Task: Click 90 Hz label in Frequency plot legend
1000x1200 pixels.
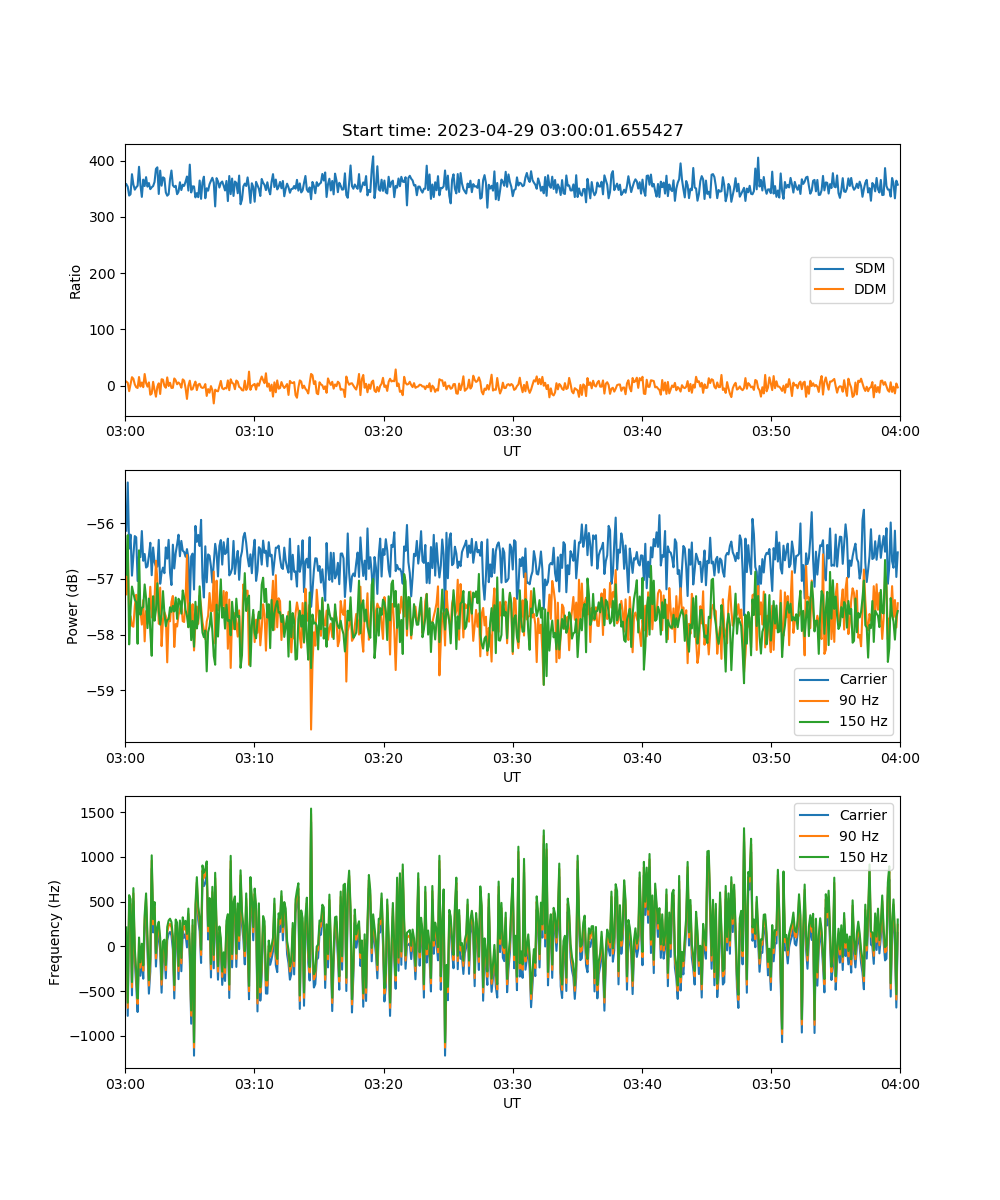Action: click(x=858, y=836)
